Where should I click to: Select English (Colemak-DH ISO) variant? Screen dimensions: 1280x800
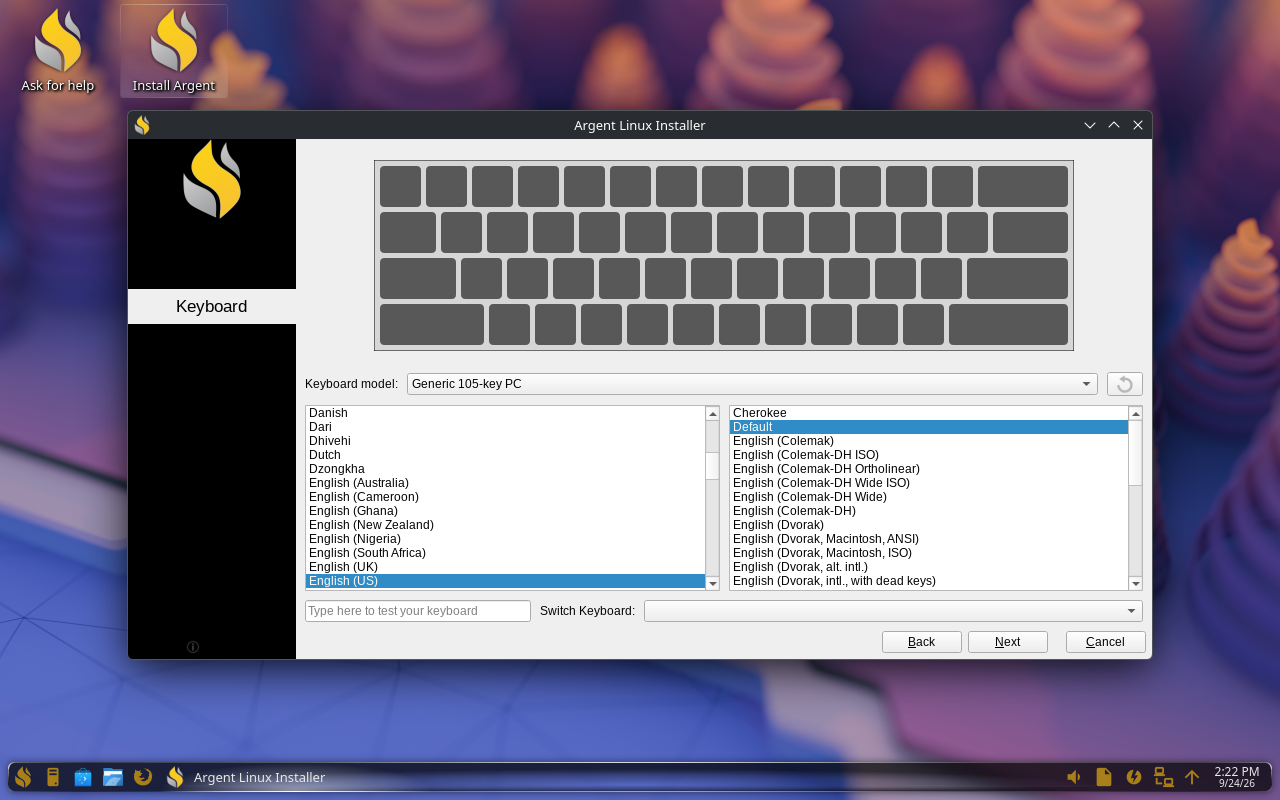point(928,455)
